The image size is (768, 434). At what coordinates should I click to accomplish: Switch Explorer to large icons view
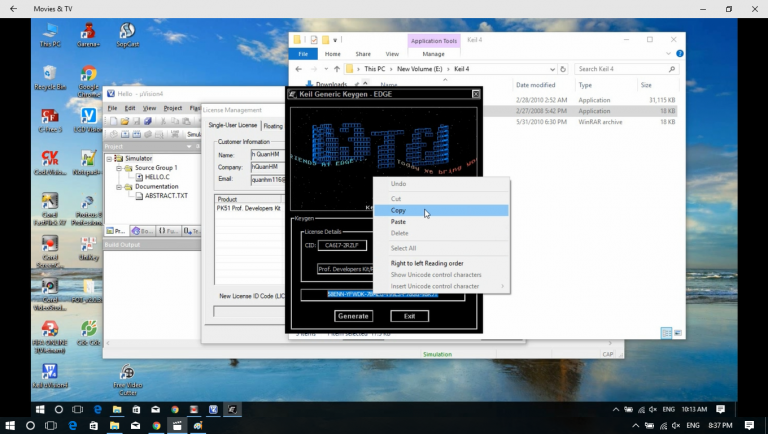[677, 333]
